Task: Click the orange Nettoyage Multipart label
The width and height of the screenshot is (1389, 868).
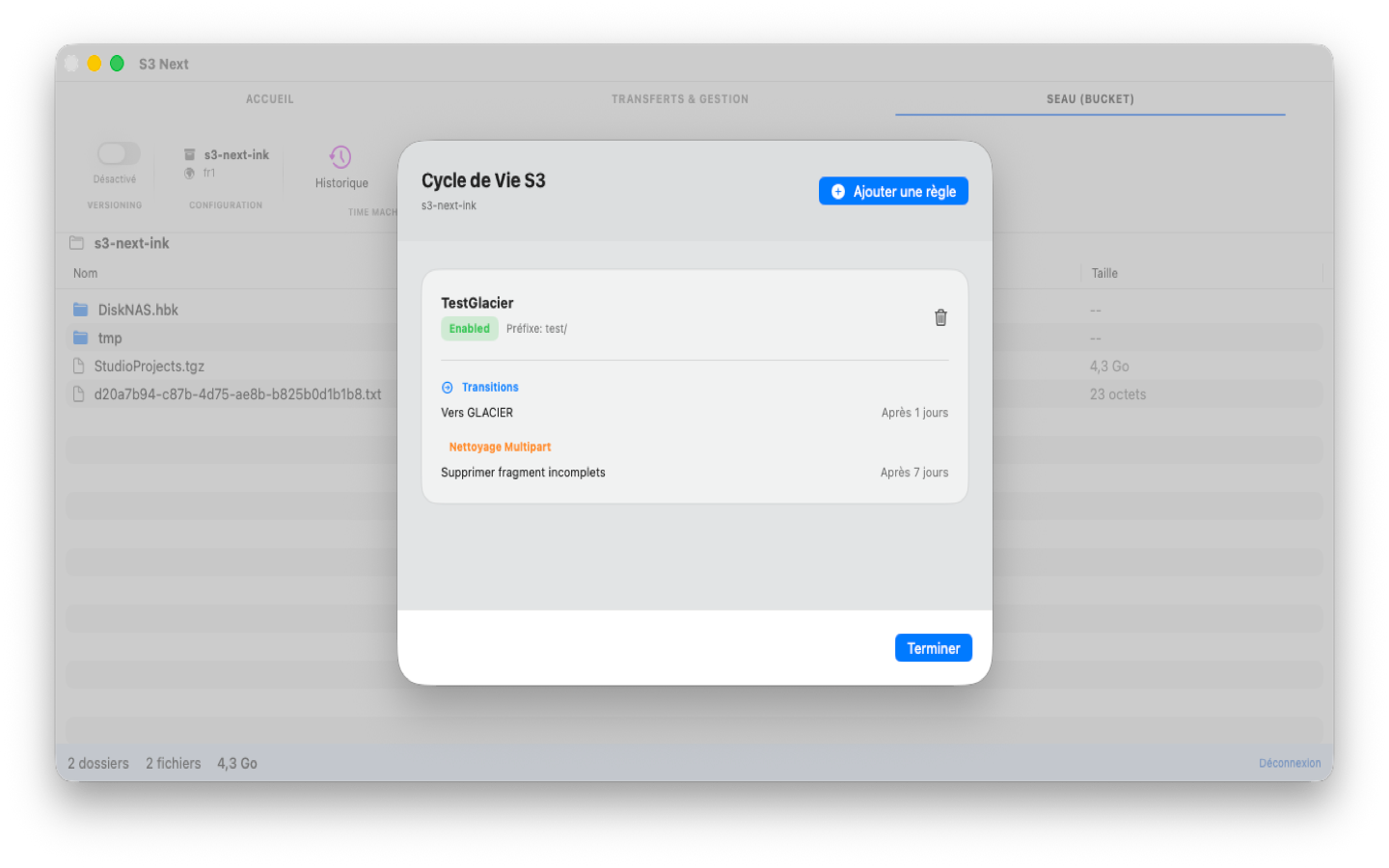Action: click(500, 448)
